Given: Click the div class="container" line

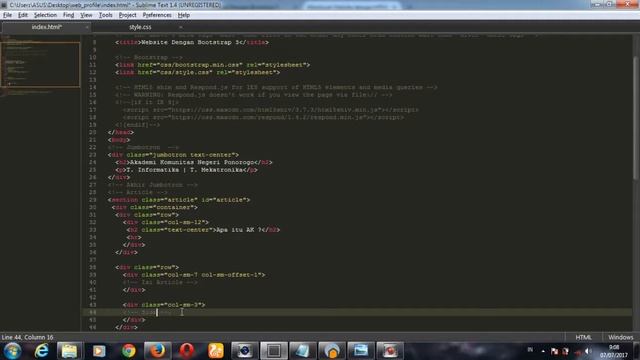Looking at the screenshot, I should click(x=155, y=207).
